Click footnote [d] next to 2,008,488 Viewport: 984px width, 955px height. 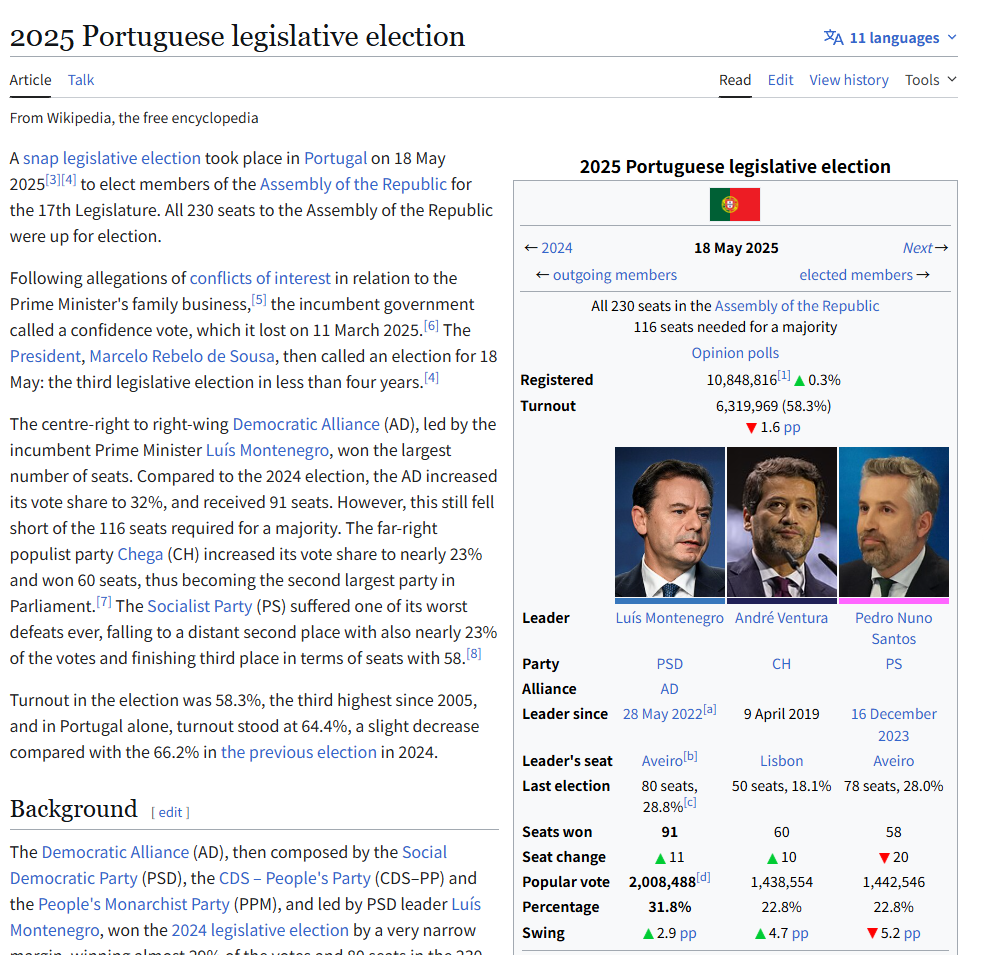point(703,877)
